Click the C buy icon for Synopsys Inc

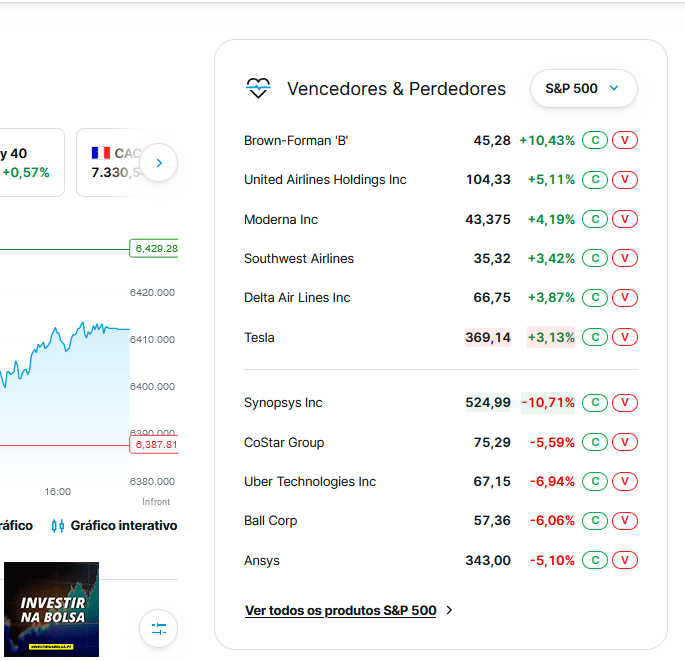pyautogui.click(x=595, y=402)
